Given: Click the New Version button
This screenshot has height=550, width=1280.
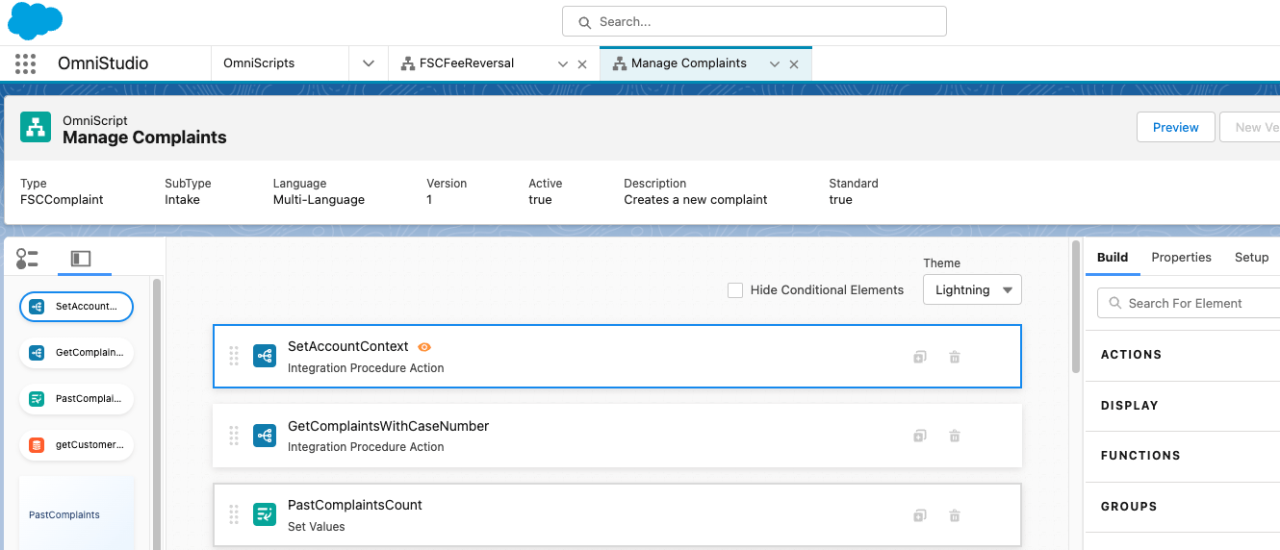Looking at the screenshot, I should click(1250, 127).
